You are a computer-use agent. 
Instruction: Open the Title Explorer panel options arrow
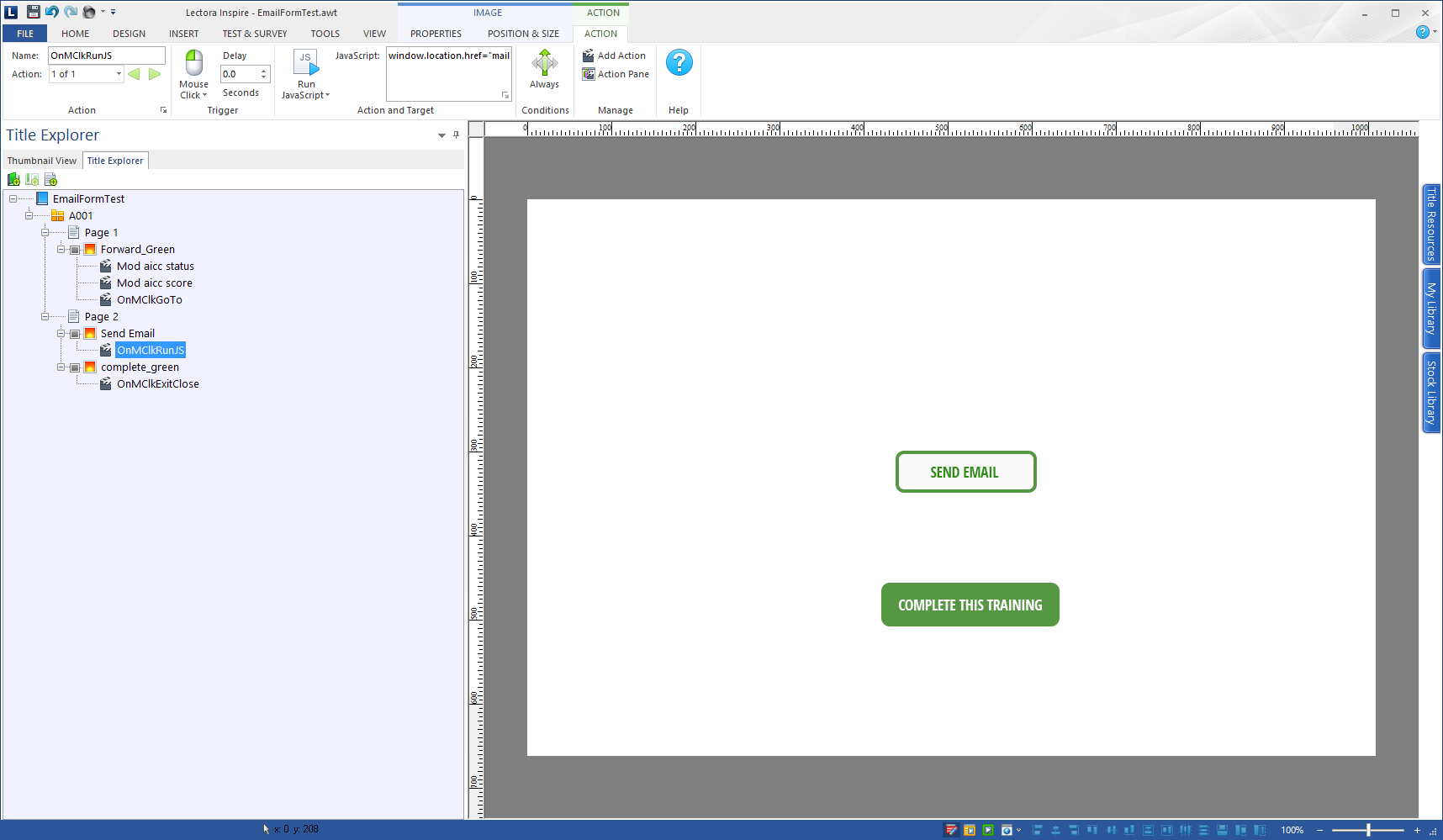tap(441, 135)
